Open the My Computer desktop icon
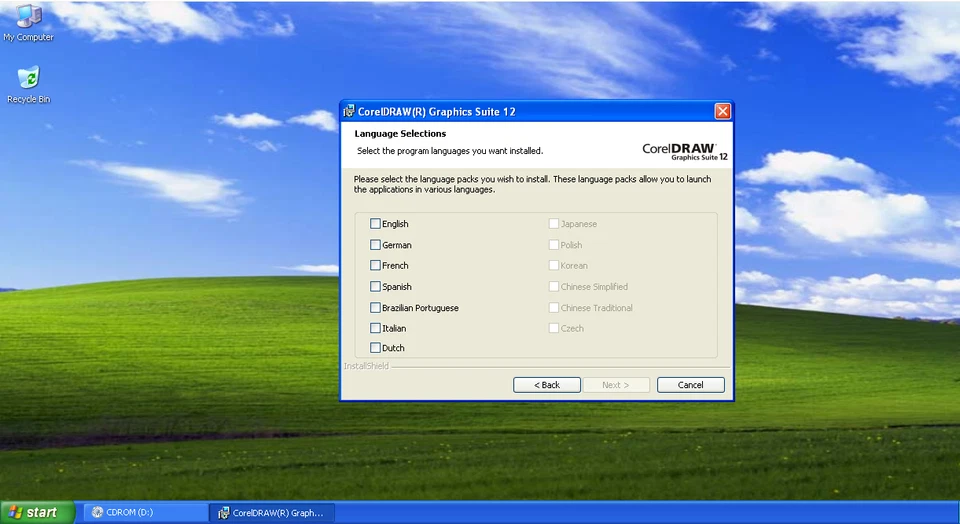Screen dimensions: 960x524 (28, 23)
